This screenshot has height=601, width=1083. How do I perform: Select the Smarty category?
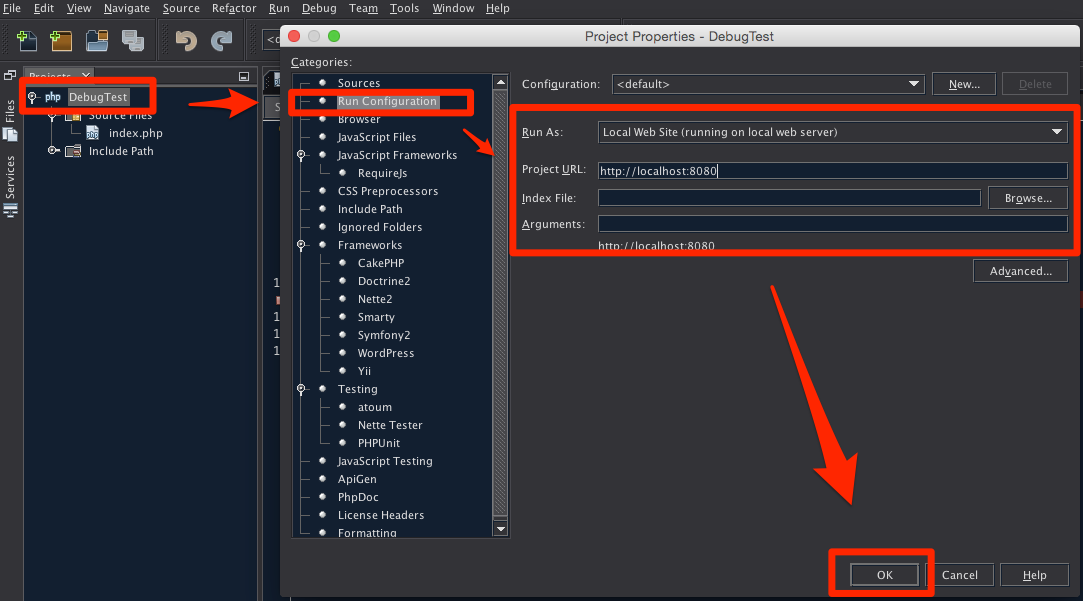(376, 316)
